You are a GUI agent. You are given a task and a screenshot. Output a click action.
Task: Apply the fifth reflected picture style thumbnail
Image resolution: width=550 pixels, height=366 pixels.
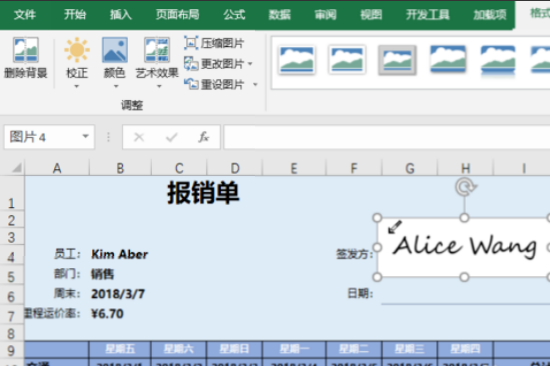pyautogui.click(x=498, y=60)
